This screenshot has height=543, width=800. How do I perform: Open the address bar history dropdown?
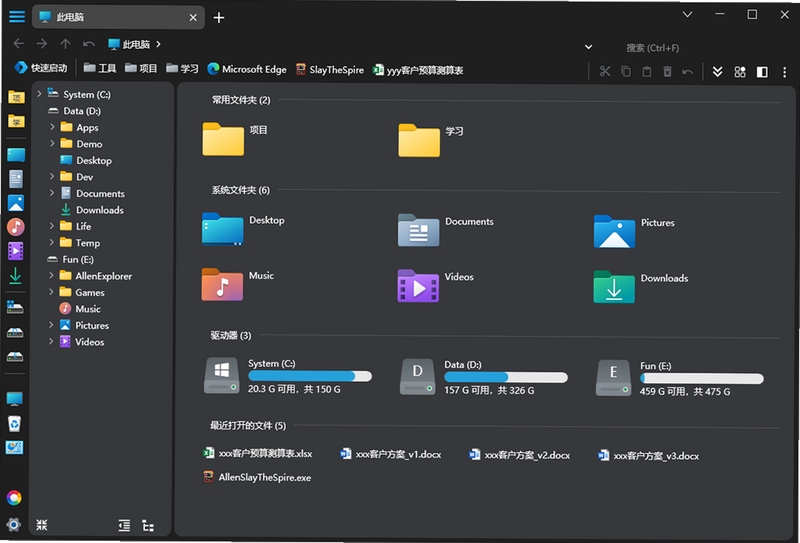(x=588, y=47)
